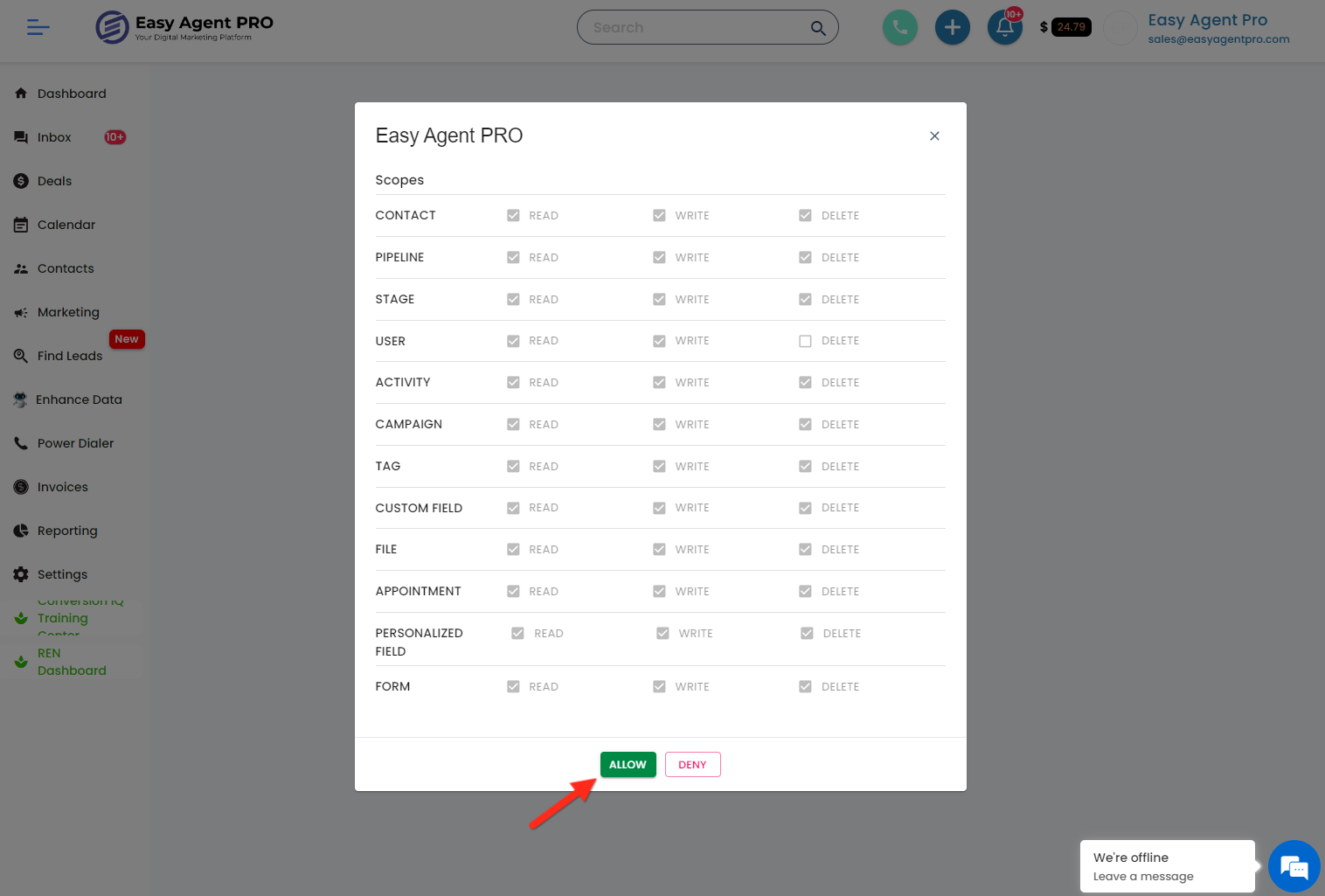Click the Easy Agent Pro account name
The image size is (1325, 896).
click(x=1207, y=20)
